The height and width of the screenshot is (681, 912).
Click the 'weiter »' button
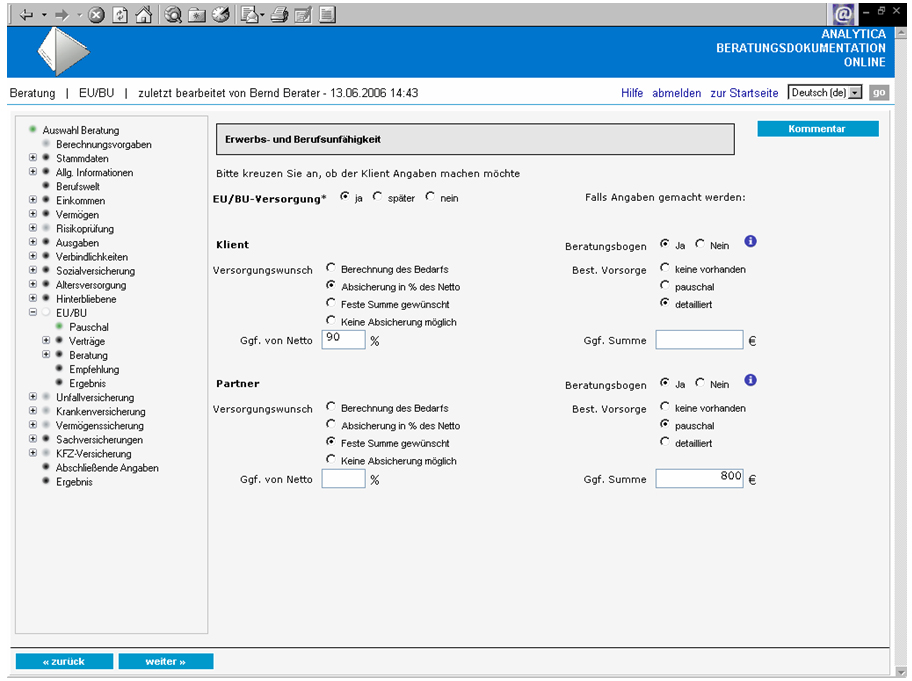point(165,661)
